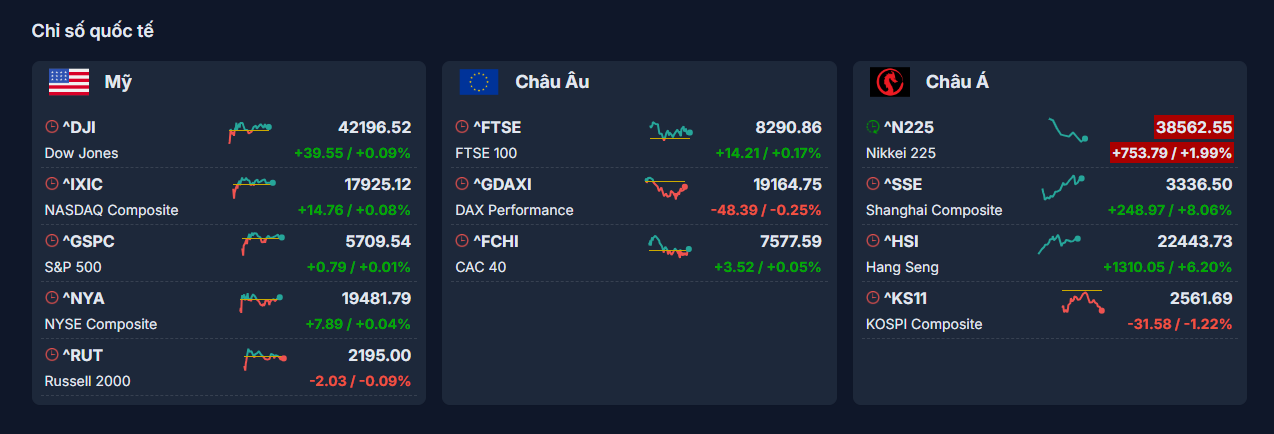
Task: Click the green clock icon next to ^N225
Action: pyautogui.click(x=872, y=127)
